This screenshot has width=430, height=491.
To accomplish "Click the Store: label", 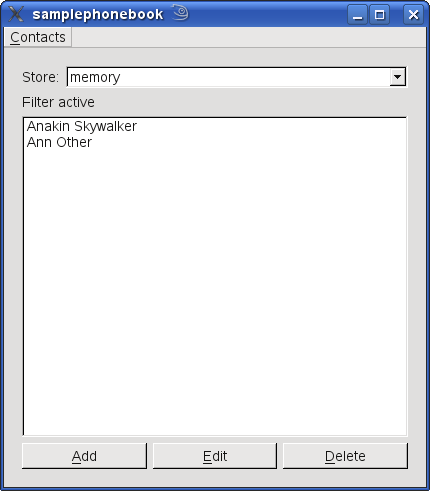I will coord(40,77).
